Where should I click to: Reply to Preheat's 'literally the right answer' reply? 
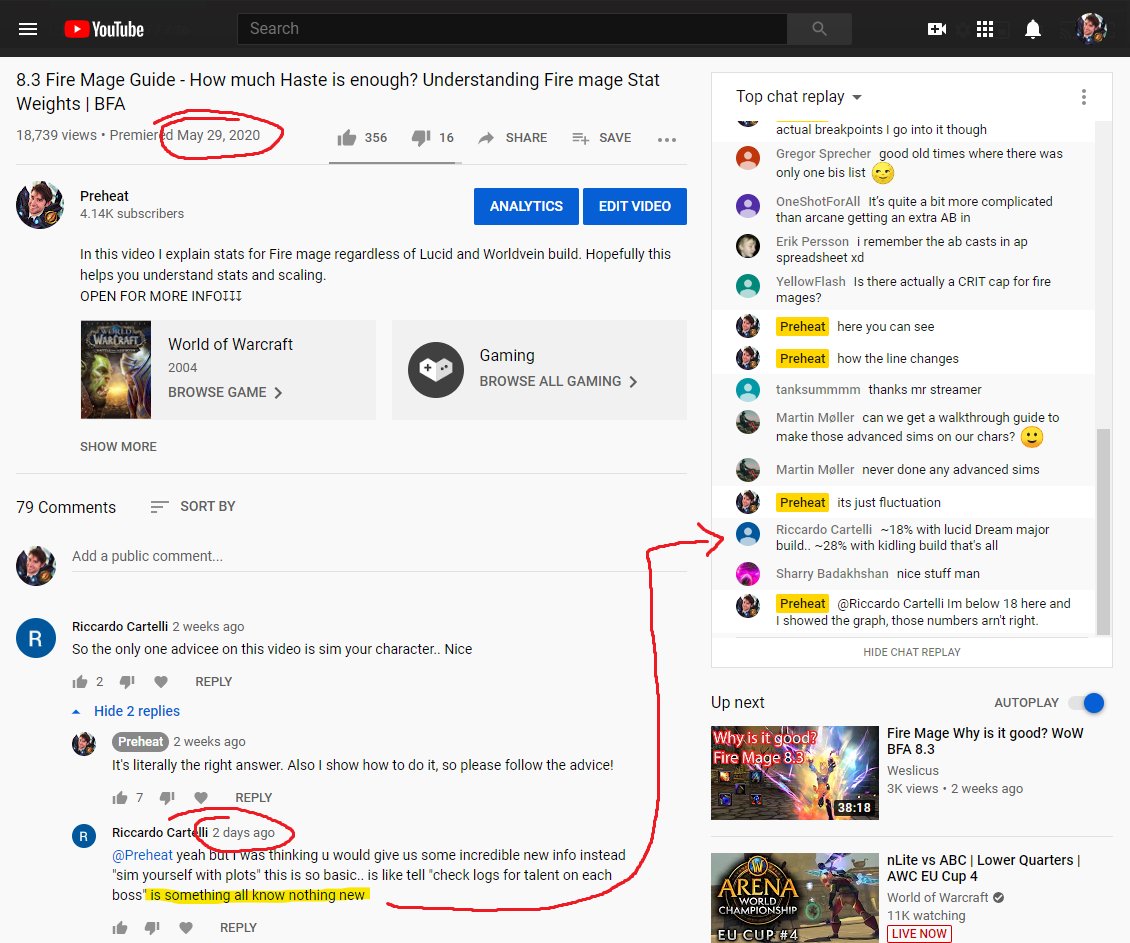click(x=254, y=797)
